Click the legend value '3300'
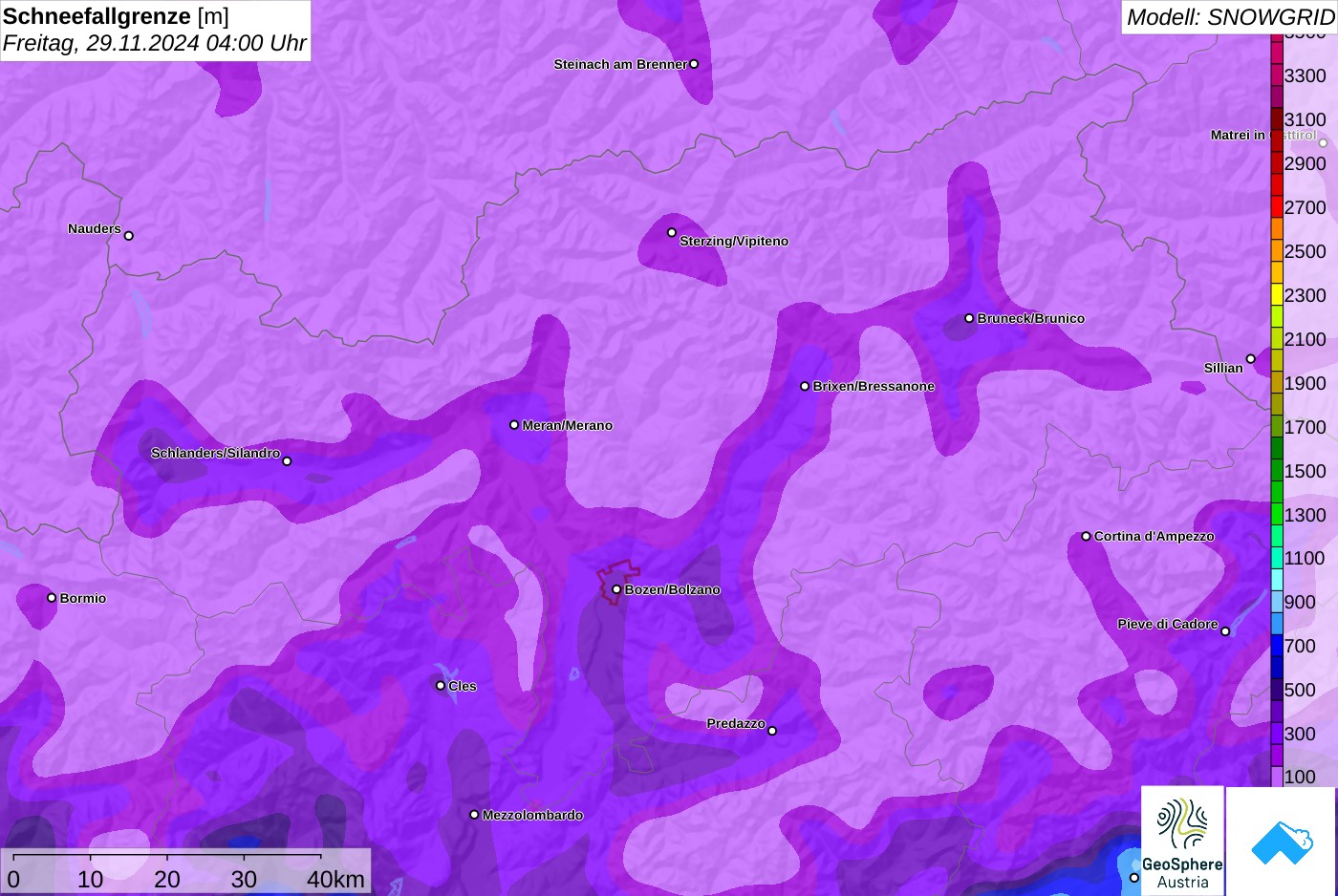This screenshot has height=896, width=1338. pyautogui.click(x=1306, y=75)
